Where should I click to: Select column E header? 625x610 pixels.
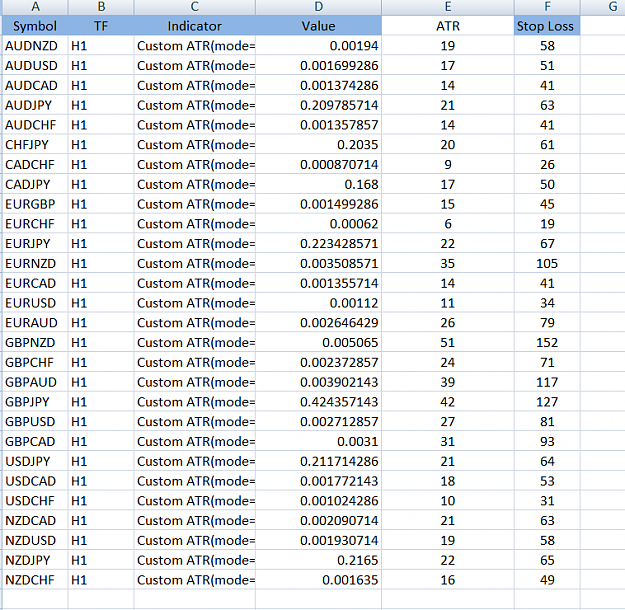pyautogui.click(x=448, y=7)
